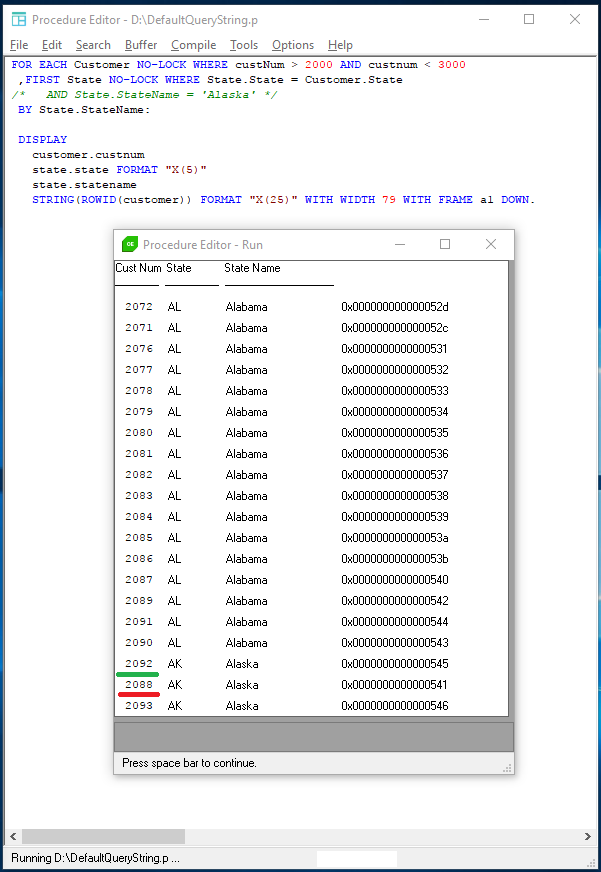Click customer number 2088 row
The image size is (601, 872).
[x=138, y=685]
